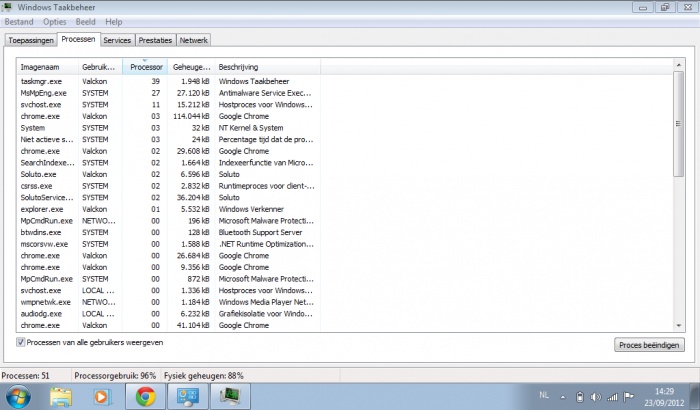Viewport: 700px width, 410px height.
Task: Select the btwdins.exe process row
Action: (168, 232)
